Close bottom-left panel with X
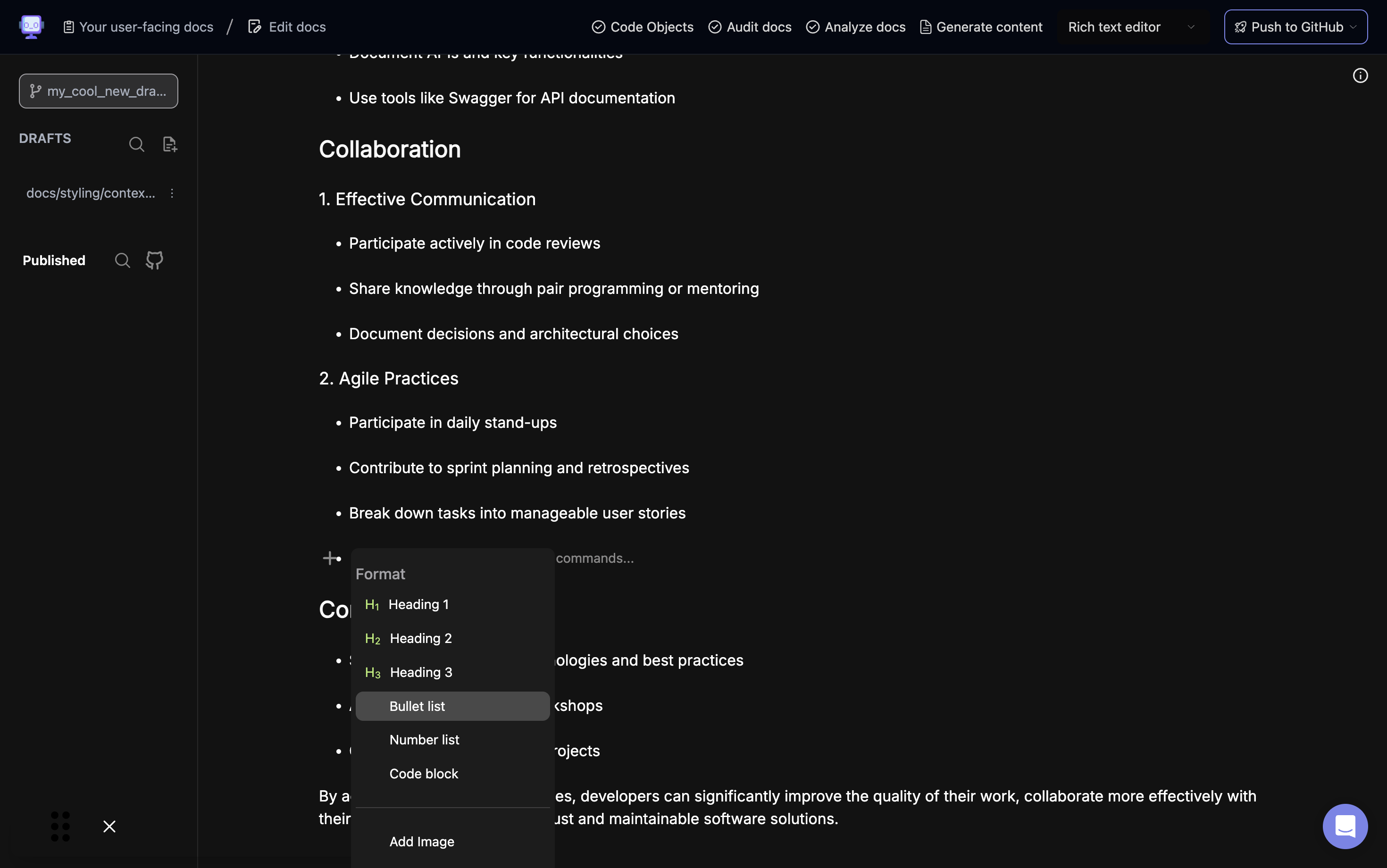The width and height of the screenshot is (1387, 868). (109, 826)
